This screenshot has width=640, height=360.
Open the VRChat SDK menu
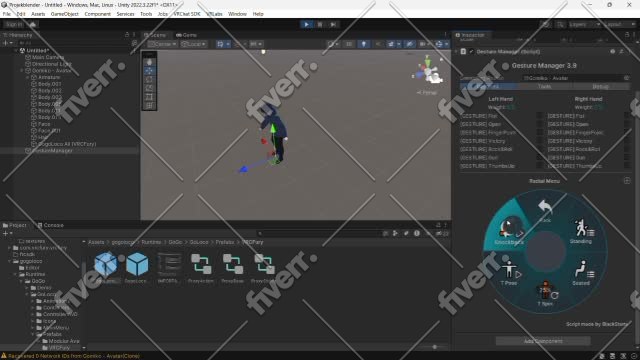tap(187, 14)
